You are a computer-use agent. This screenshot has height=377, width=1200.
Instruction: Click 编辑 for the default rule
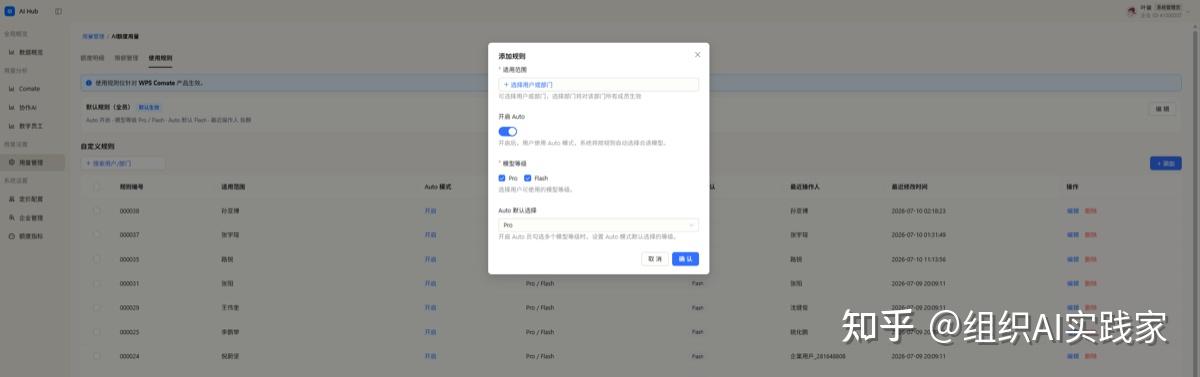click(x=1161, y=109)
